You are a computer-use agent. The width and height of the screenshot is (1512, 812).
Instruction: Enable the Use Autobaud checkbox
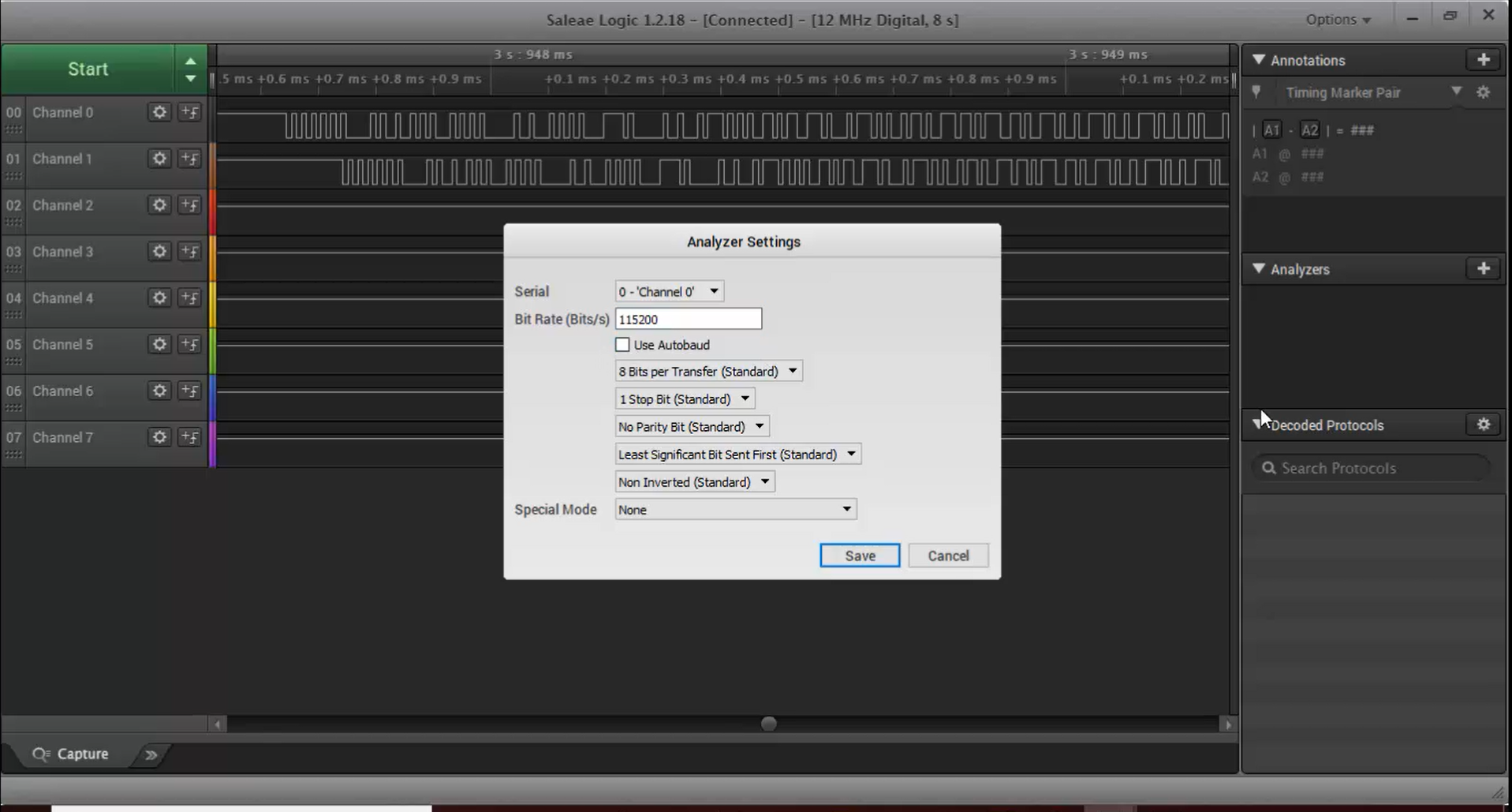click(622, 345)
